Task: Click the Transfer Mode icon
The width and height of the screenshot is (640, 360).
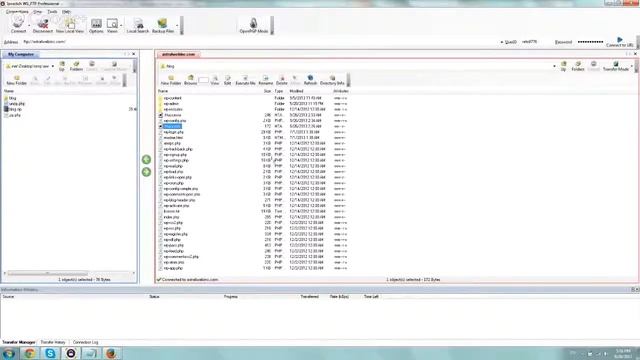Action: (616, 66)
